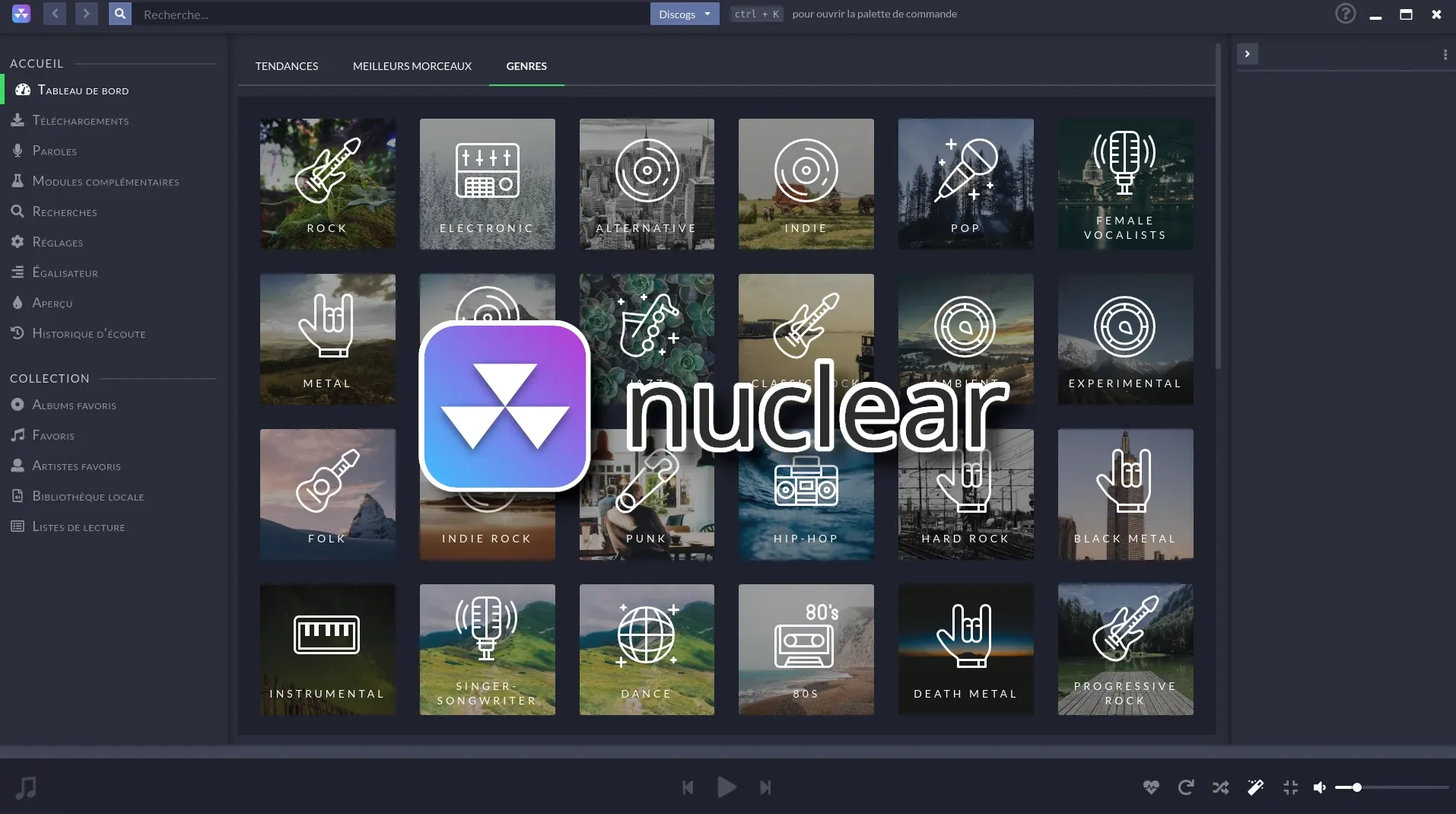This screenshot has height=814, width=1456.
Task: Switch to the TENDANCES tab
Action: tap(287, 66)
